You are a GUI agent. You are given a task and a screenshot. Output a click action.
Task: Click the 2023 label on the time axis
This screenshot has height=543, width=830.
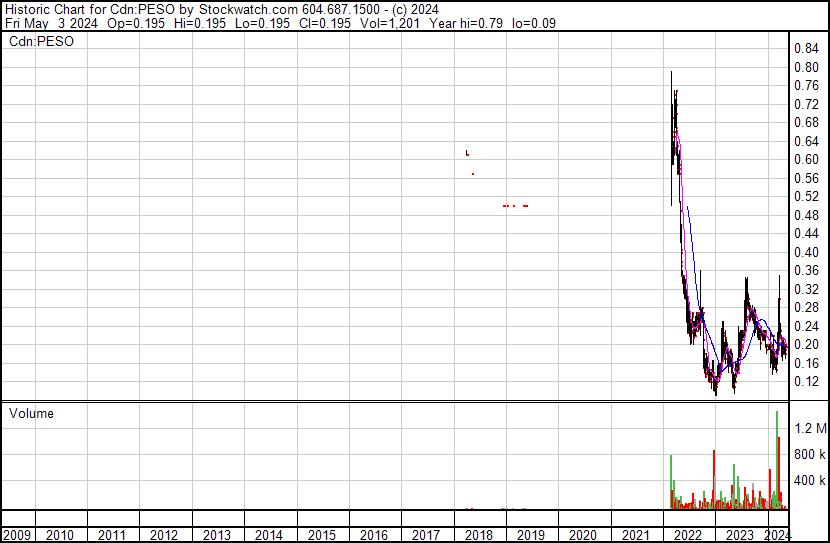tap(739, 535)
